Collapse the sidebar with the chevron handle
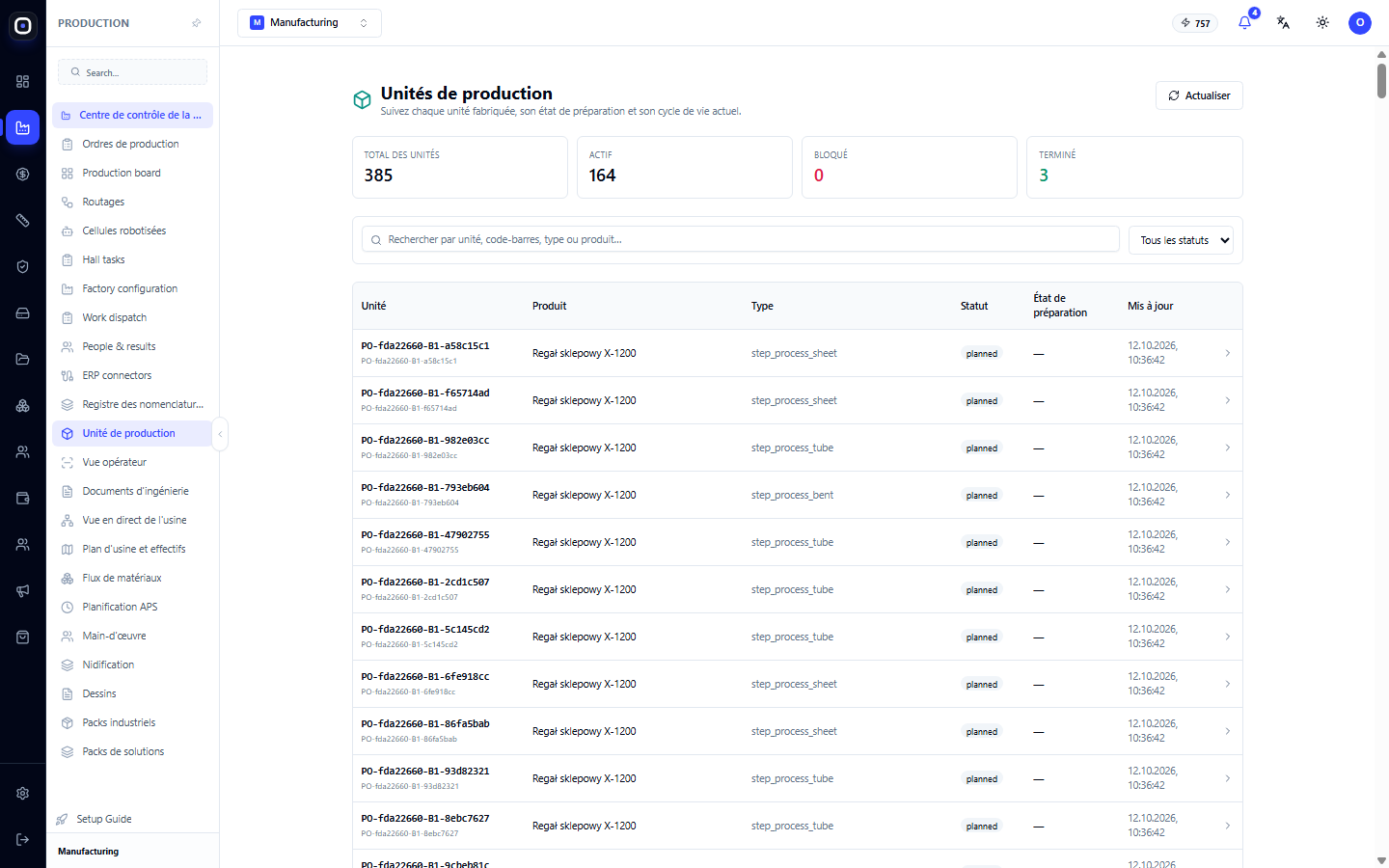1389x868 pixels. tap(220, 434)
